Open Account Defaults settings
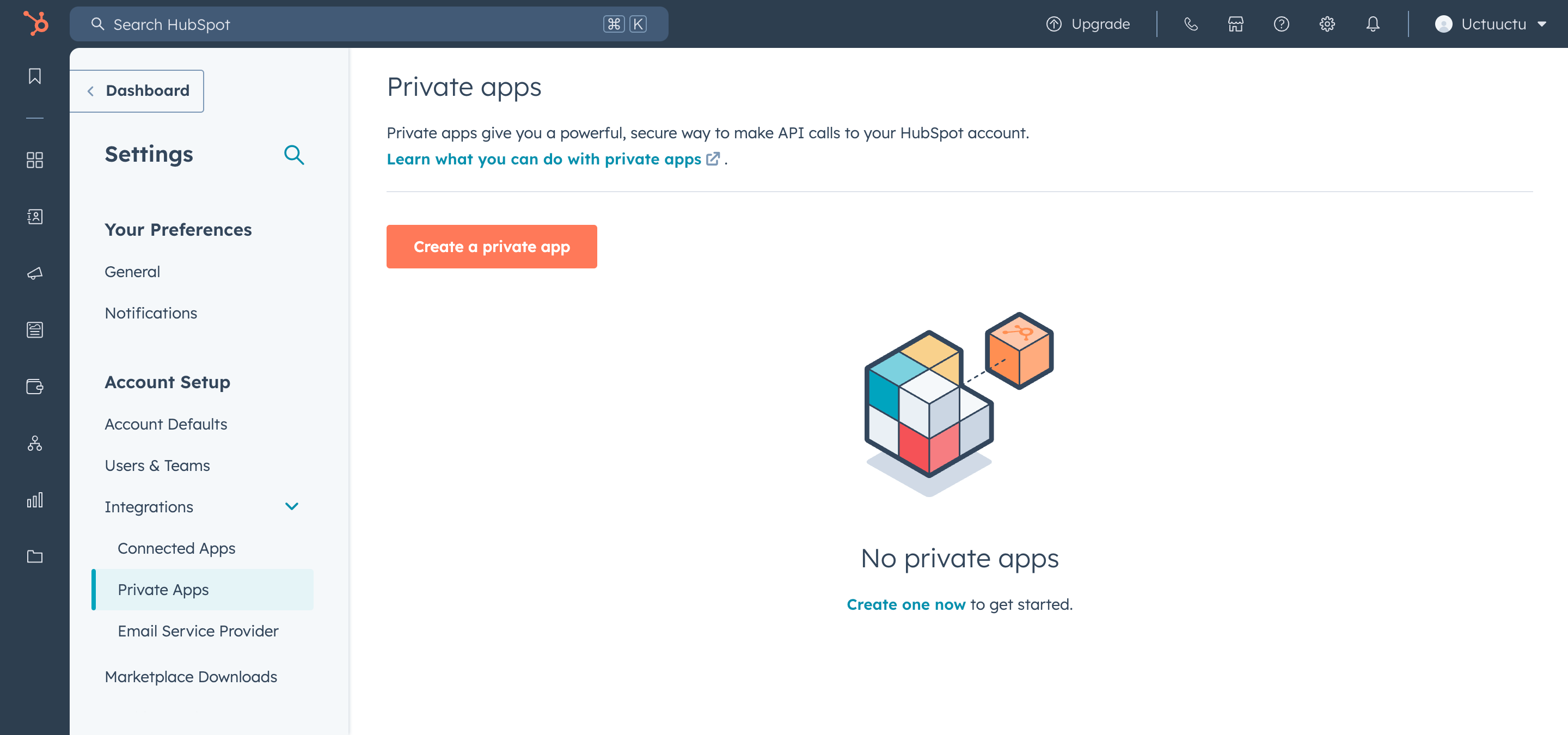The image size is (1568, 735). click(x=166, y=424)
